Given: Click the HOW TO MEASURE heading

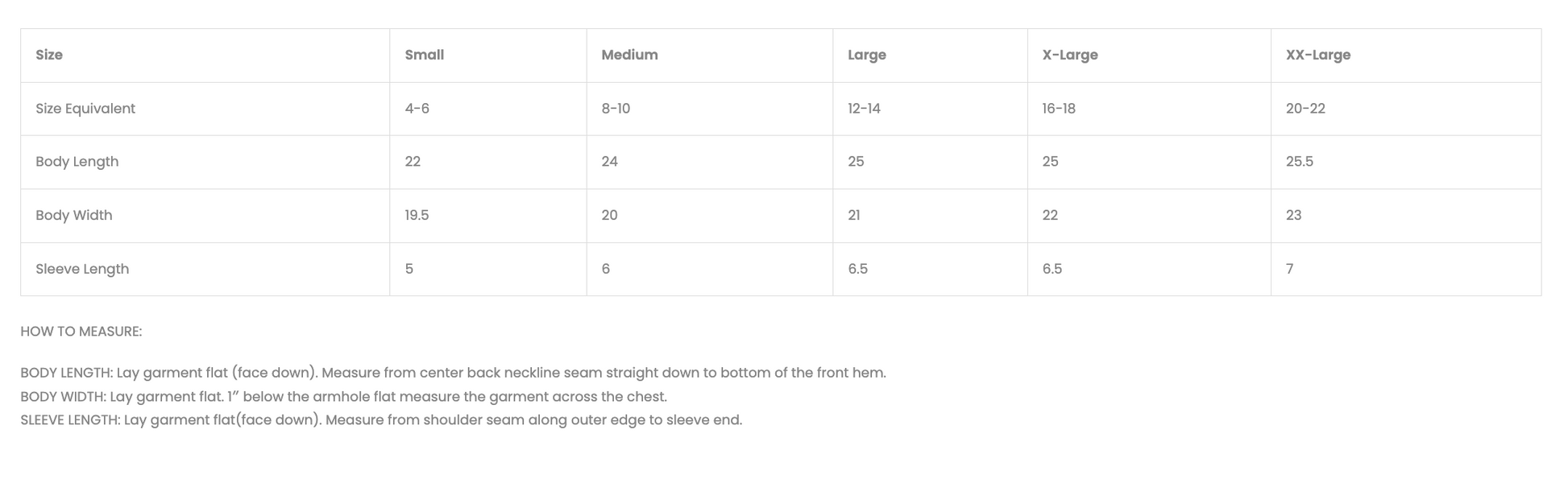Looking at the screenshot, I should (x=81, y=332).
